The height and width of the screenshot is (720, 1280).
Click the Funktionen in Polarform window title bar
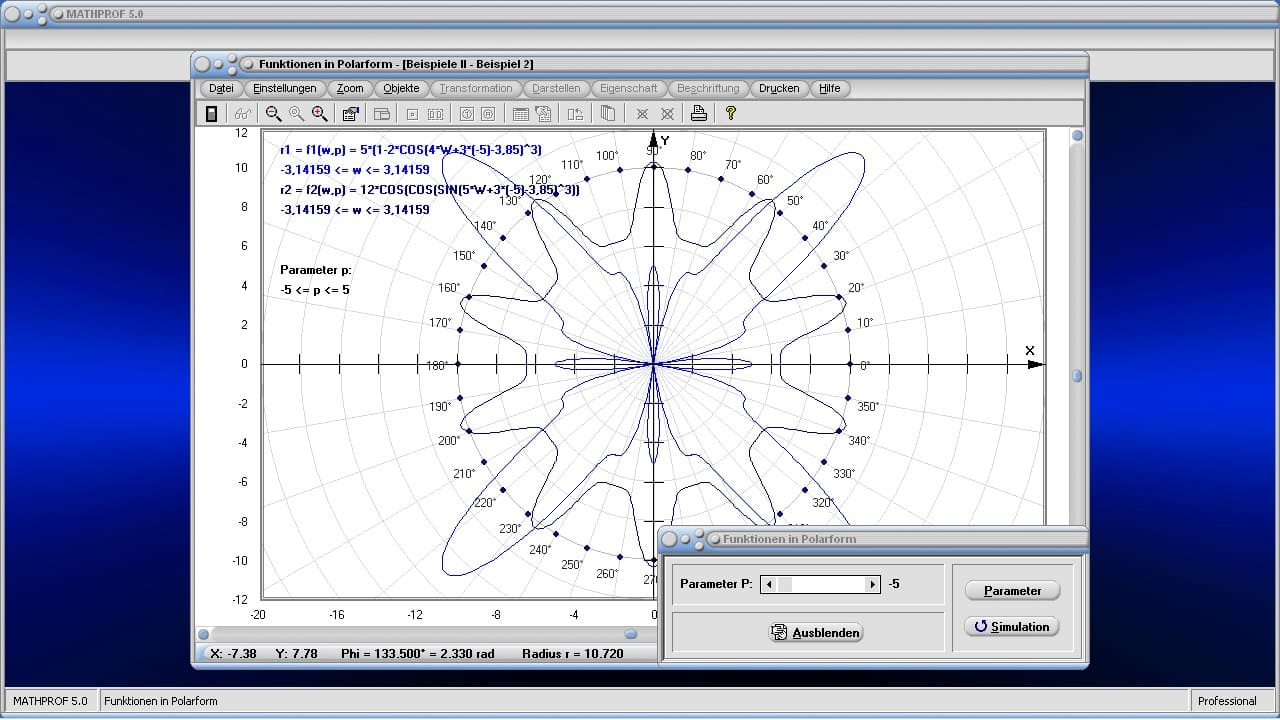[x=640, y=64]
